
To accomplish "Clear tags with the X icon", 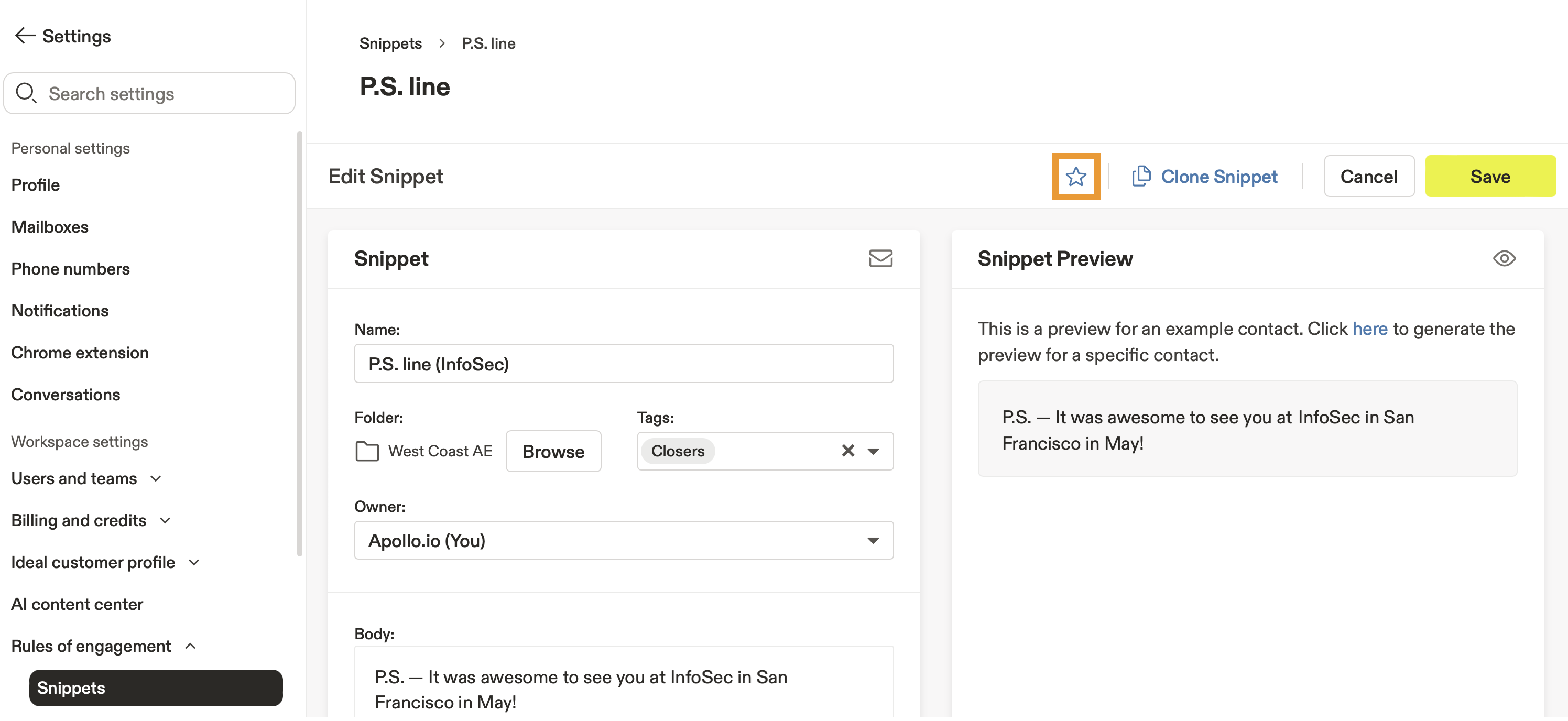I will click(848, 451).
